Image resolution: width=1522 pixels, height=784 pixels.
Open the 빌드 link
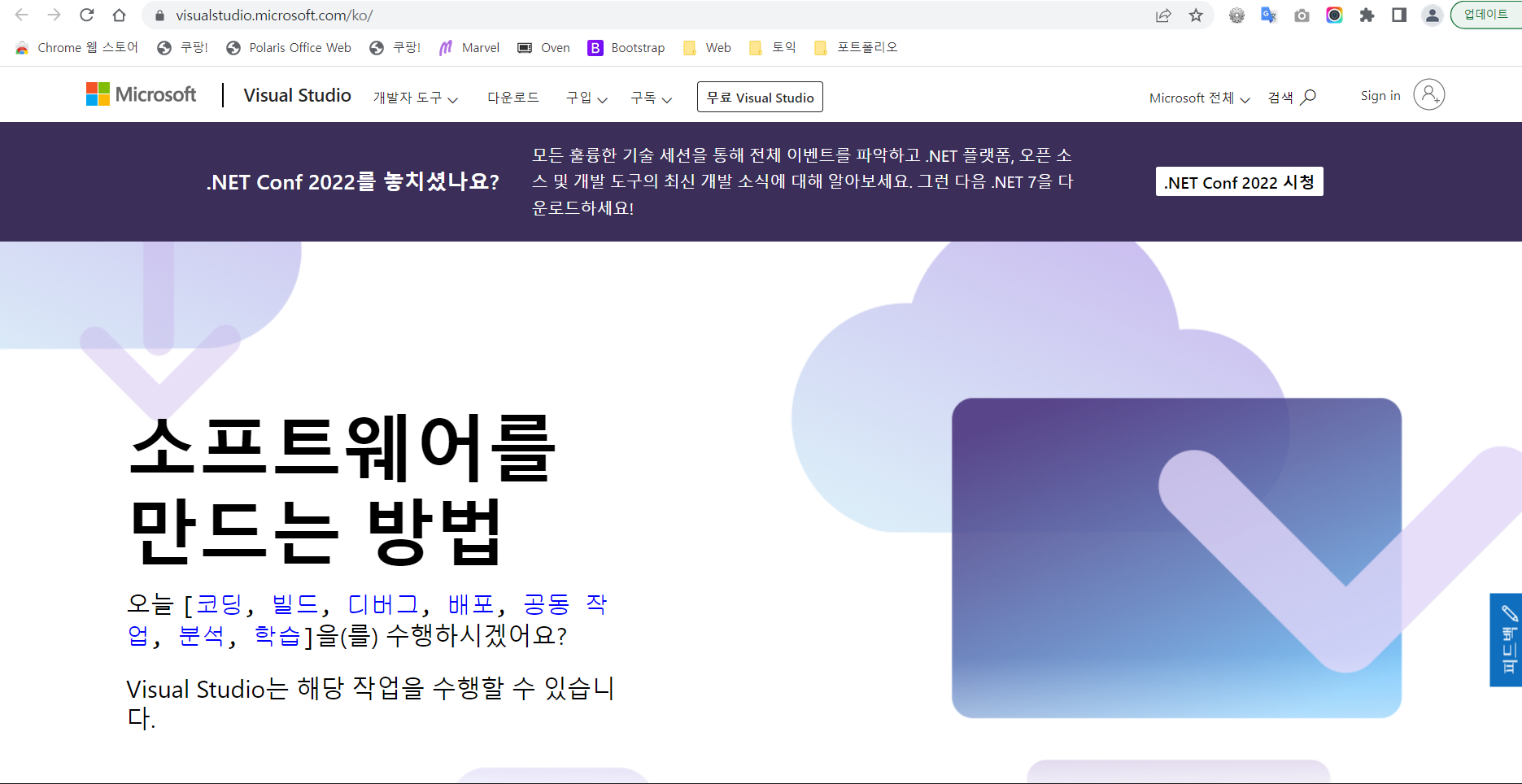pyautogui.click(x=294, y=603)
